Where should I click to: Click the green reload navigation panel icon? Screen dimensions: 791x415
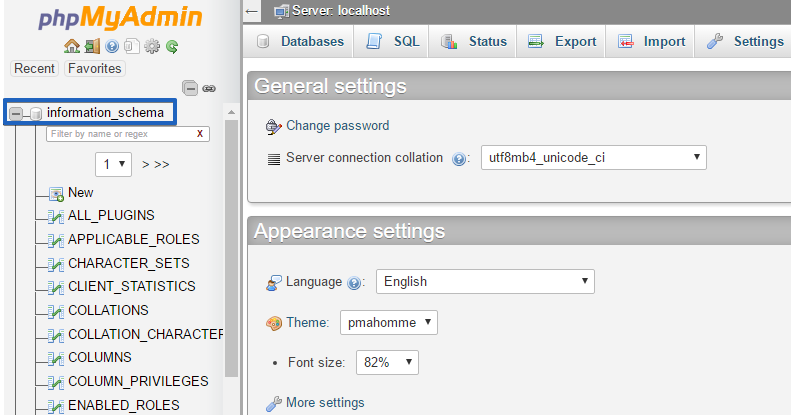click(172, 46)
